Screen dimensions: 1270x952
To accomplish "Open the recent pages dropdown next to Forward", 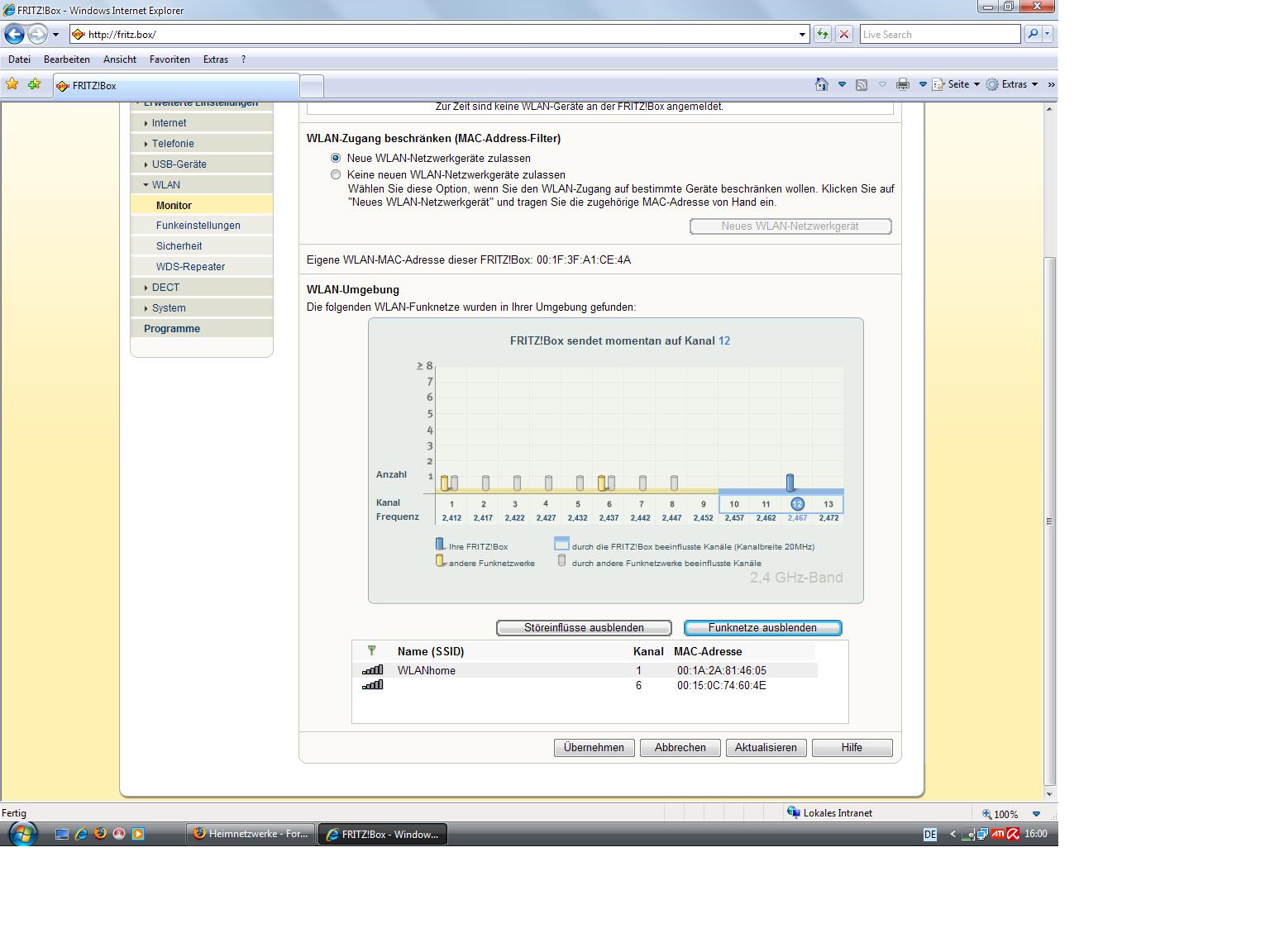I will [x=55, y=35].
